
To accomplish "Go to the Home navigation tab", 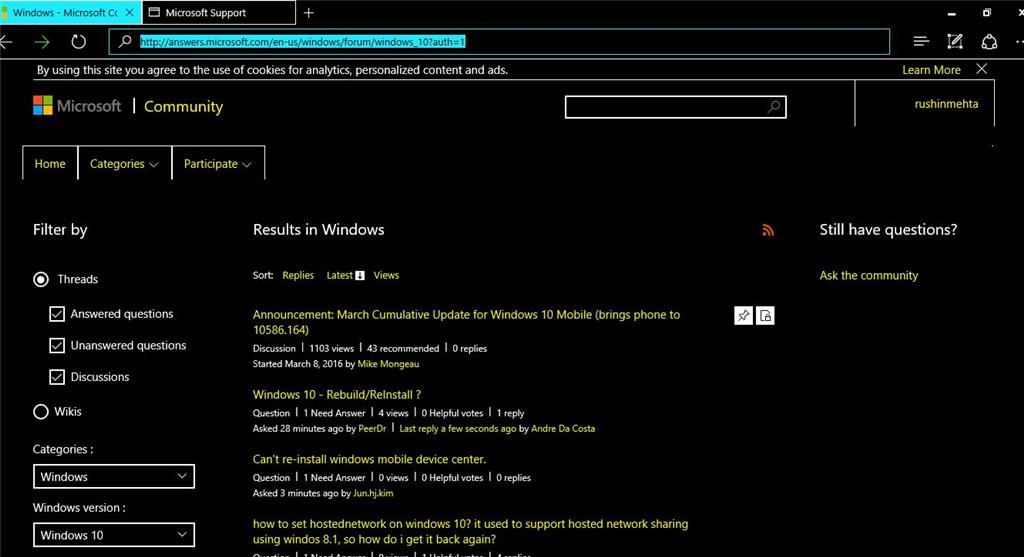I will (x=50, y=163).
